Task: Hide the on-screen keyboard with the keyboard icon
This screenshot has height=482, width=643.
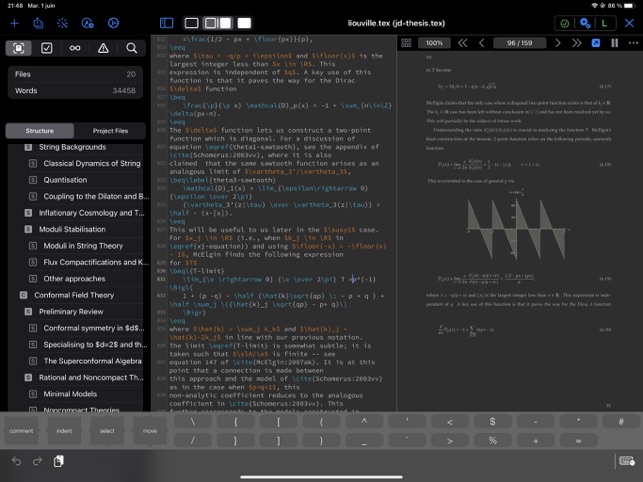Action: (626, 461)
